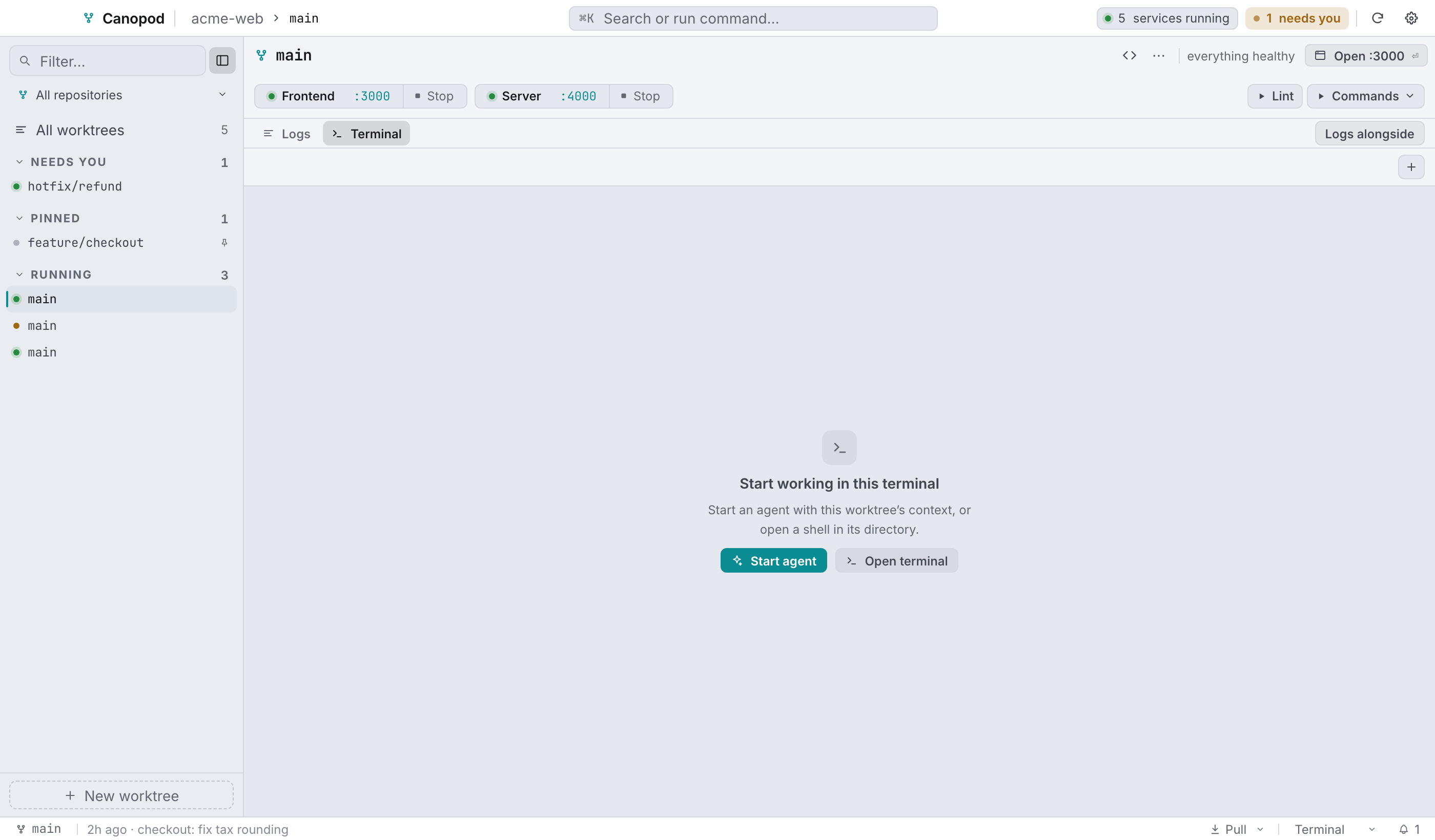Viewport: 1435px width, 840px height.
Task: Switch to the Logs tab
Action: 287,134
